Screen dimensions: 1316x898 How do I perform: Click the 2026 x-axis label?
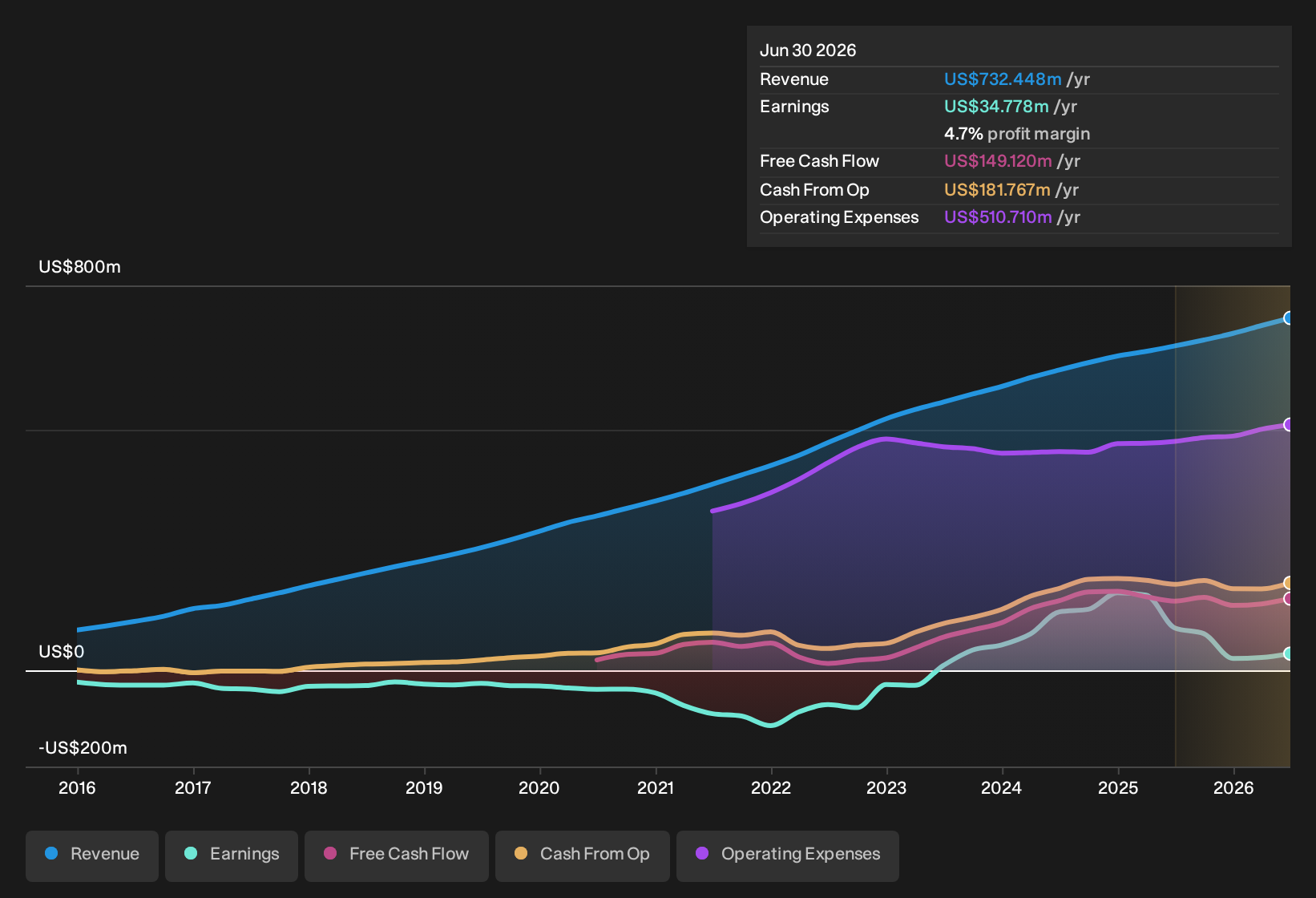[1233, 788]
